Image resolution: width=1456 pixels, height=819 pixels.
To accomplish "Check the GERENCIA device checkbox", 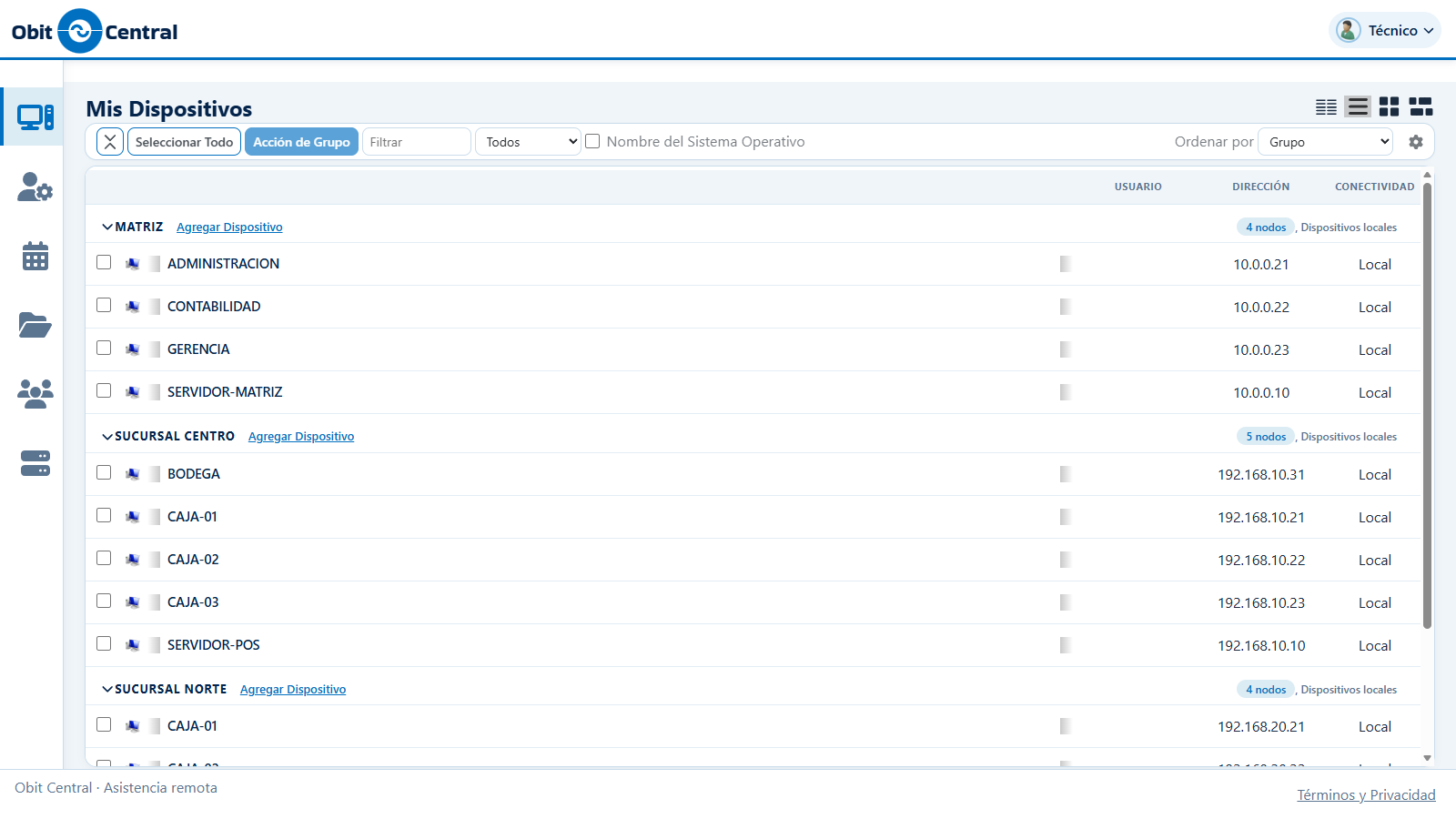I will (x=104, y=348).
